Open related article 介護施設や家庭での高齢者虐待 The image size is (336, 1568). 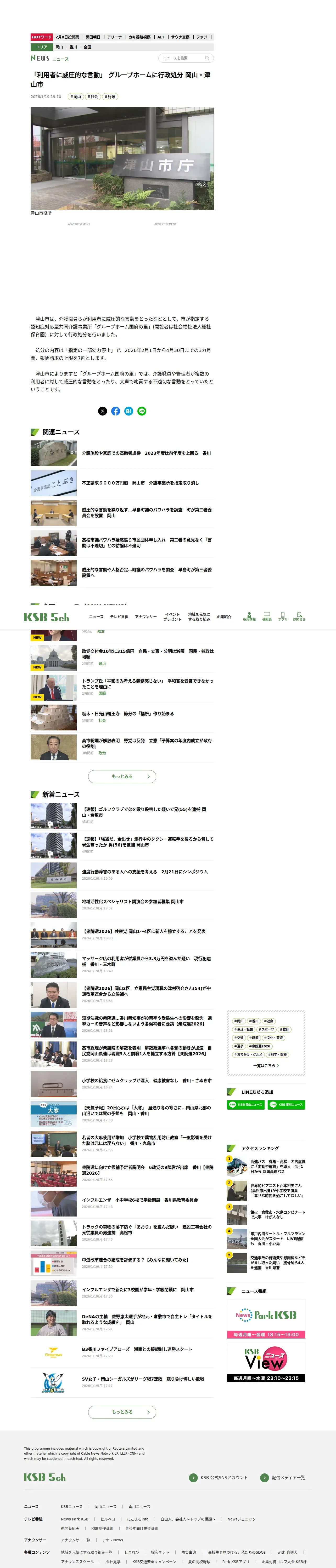point(146,453)
